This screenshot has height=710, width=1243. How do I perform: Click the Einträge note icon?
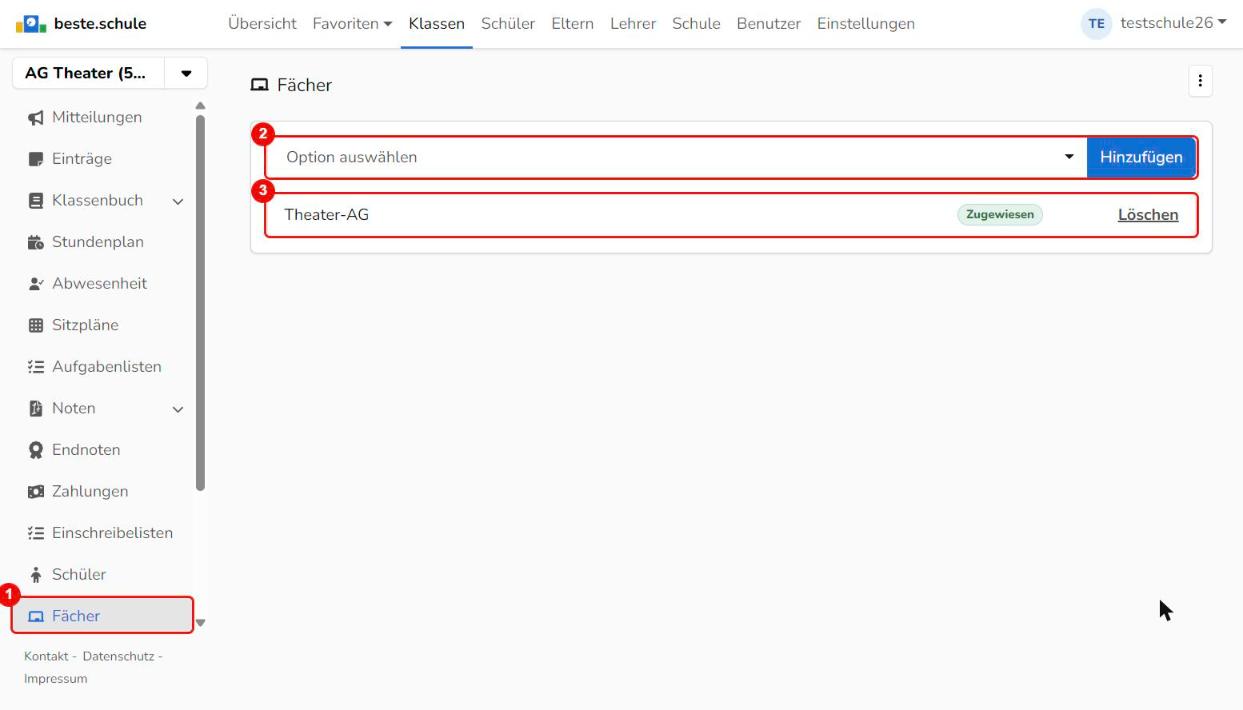36,159
